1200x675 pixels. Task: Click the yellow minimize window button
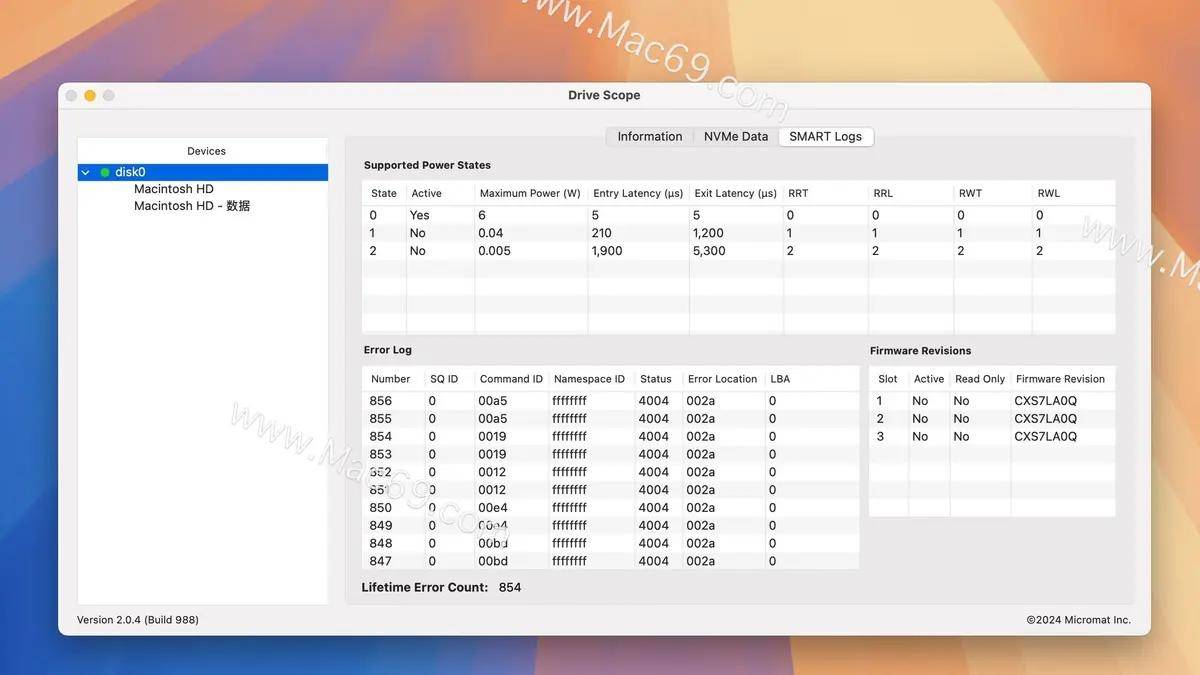(x=90, y=96)
